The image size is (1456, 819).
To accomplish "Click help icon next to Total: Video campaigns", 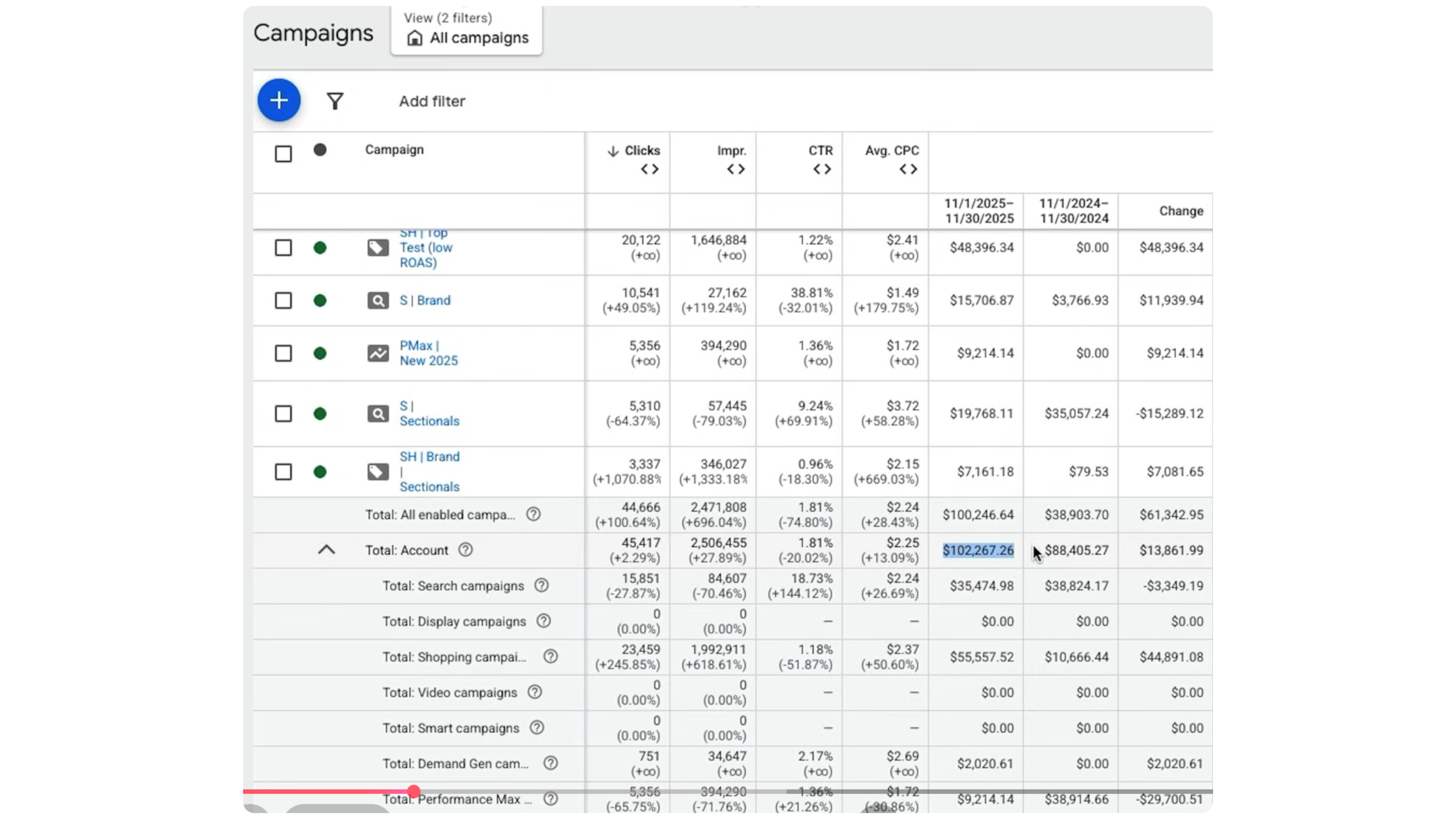I will [535, 692].
